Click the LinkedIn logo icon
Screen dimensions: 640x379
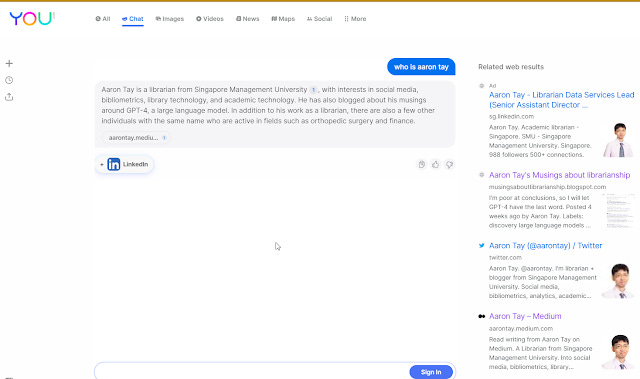[x=113, y=164]
